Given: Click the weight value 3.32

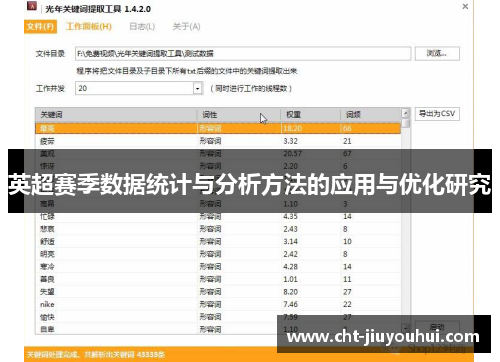Looking at the screenshot, I should tap(290, 141).
